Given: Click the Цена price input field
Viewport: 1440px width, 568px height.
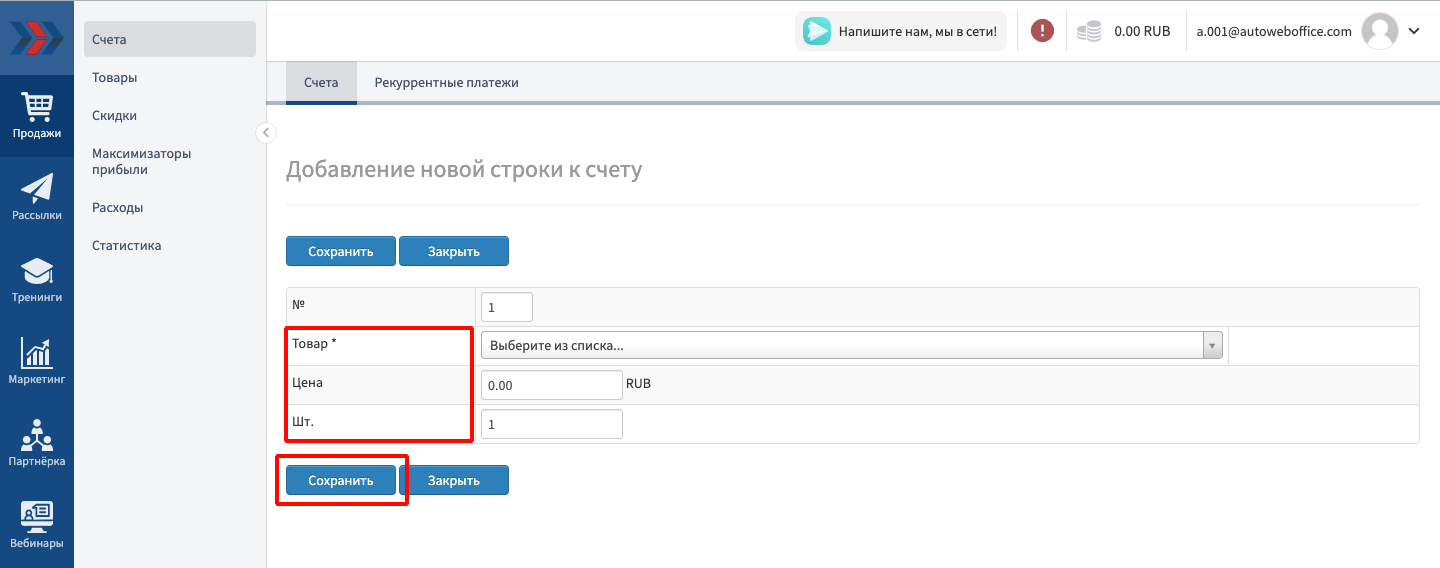Looking at the screenshot, I should click(x=551, y=385).
